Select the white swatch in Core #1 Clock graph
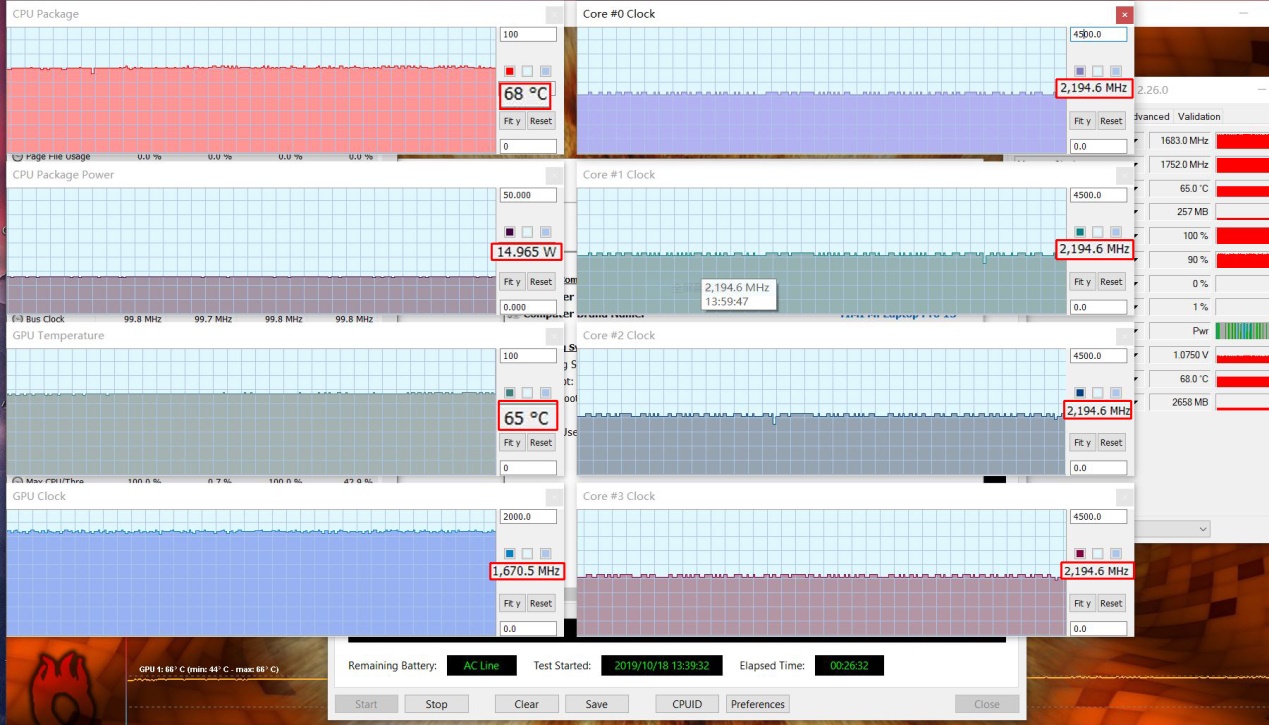 pos(1097,232)
